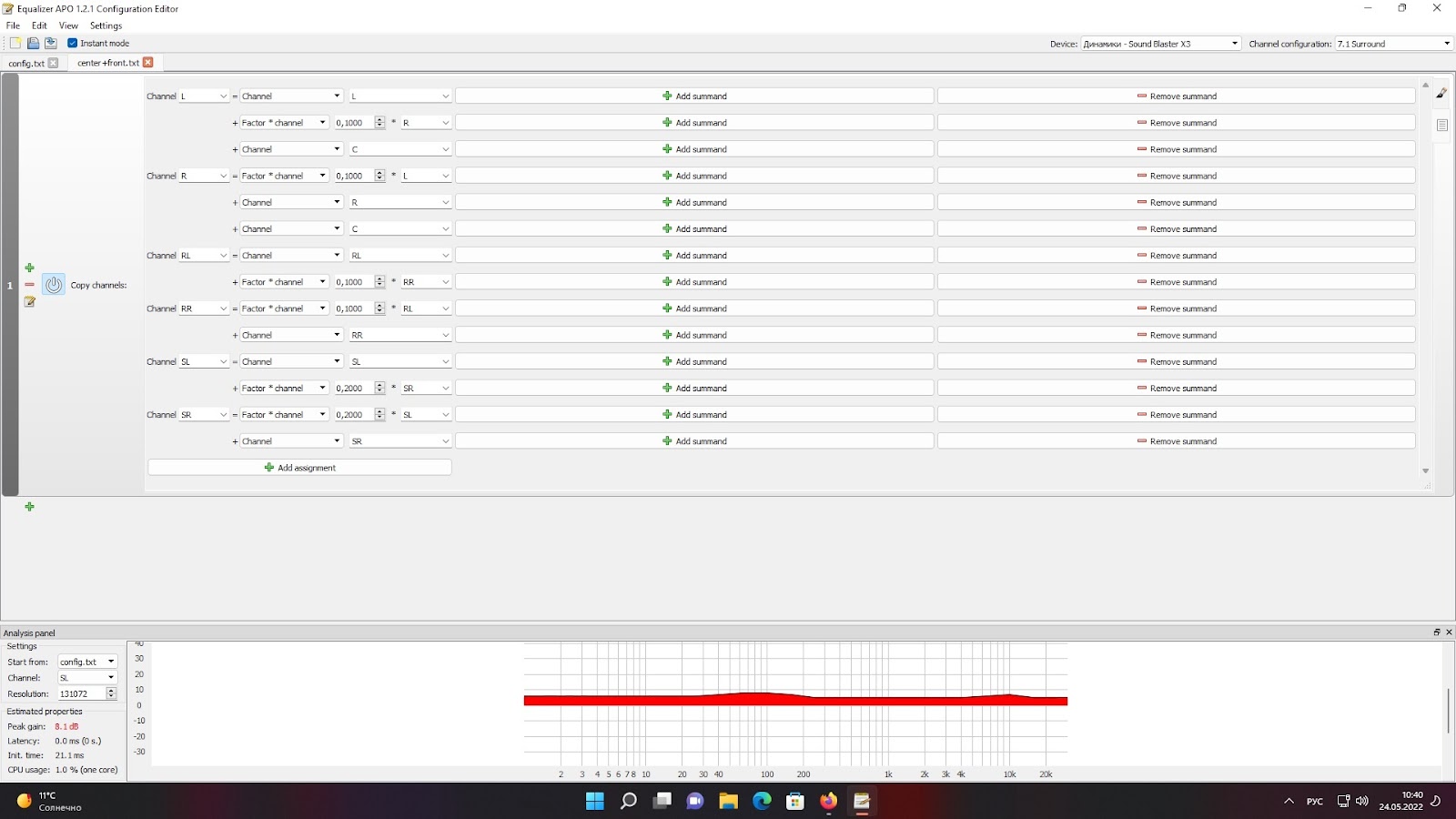Click the Peak gain value 8.1 dB
The height and width of the screenshot is (819, 1456).
pos(66,726)
